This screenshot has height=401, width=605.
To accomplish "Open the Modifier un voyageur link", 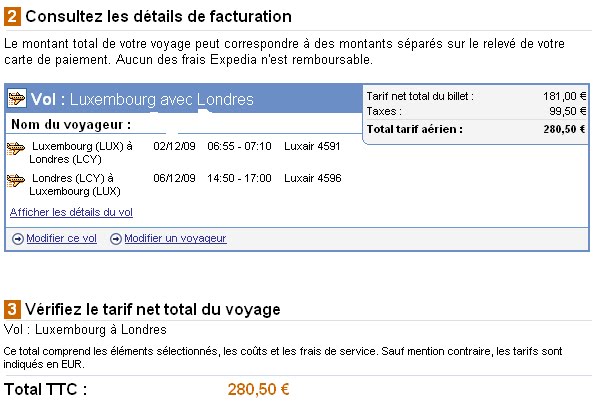I will coord(175,238).
